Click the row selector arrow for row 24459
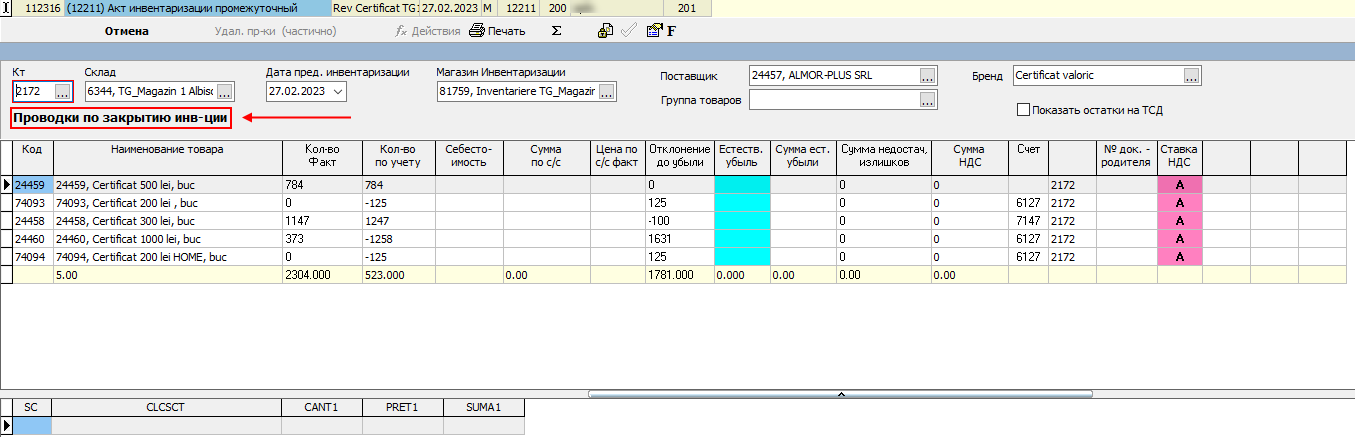Viewport: 1355px width, 437px height. pos(6,185)
